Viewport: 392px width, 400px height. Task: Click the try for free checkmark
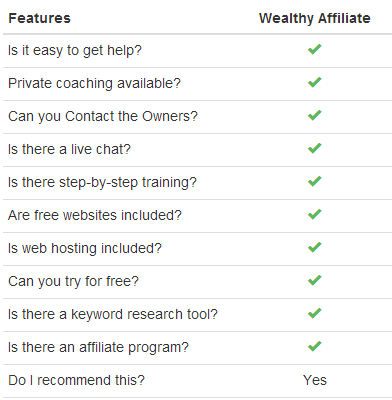[x=315, y=280]
